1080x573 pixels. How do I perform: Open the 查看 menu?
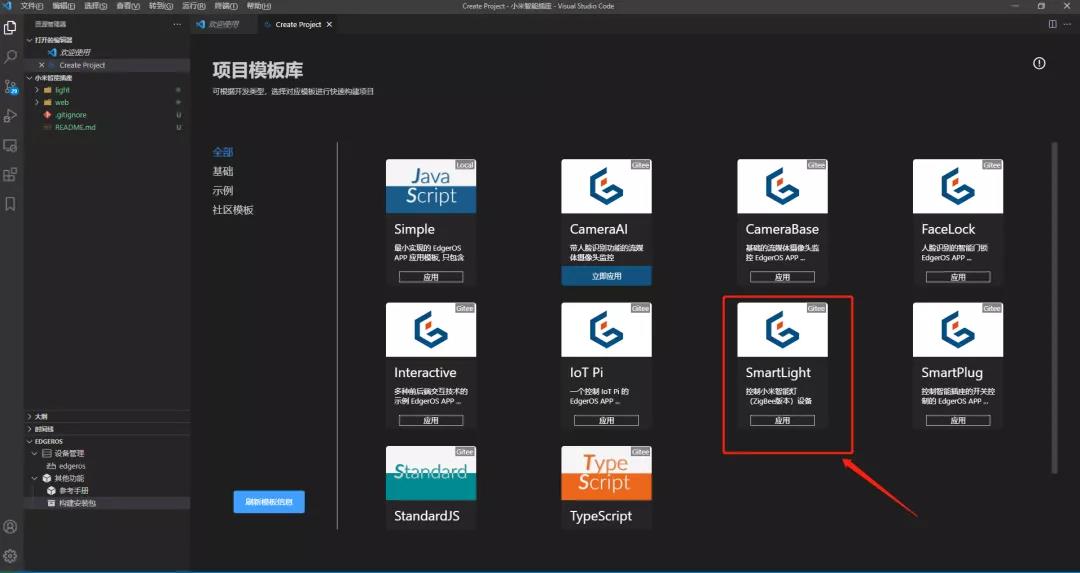click(127, 6)
